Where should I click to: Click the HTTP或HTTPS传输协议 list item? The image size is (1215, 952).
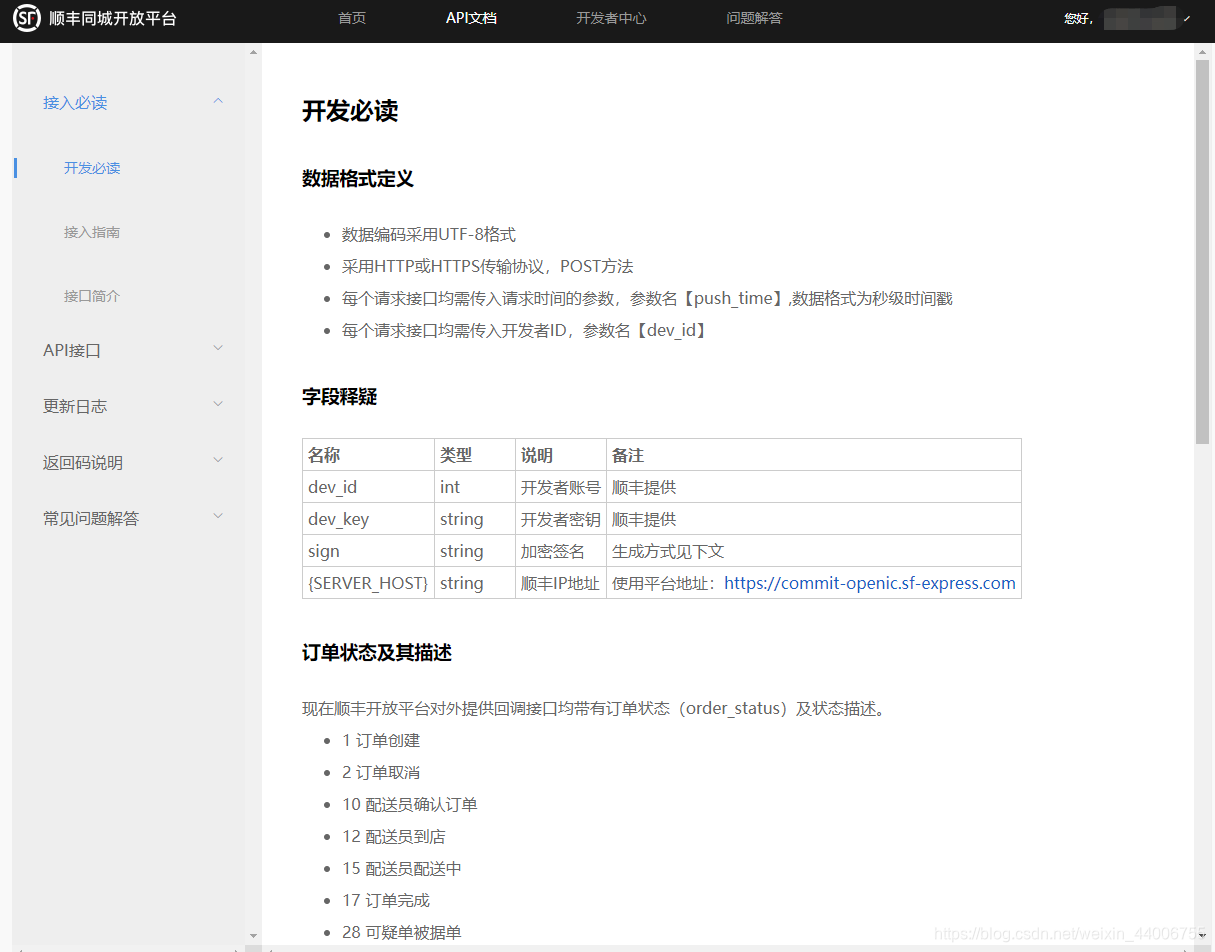pyautogui.click(x=488, y=267)
